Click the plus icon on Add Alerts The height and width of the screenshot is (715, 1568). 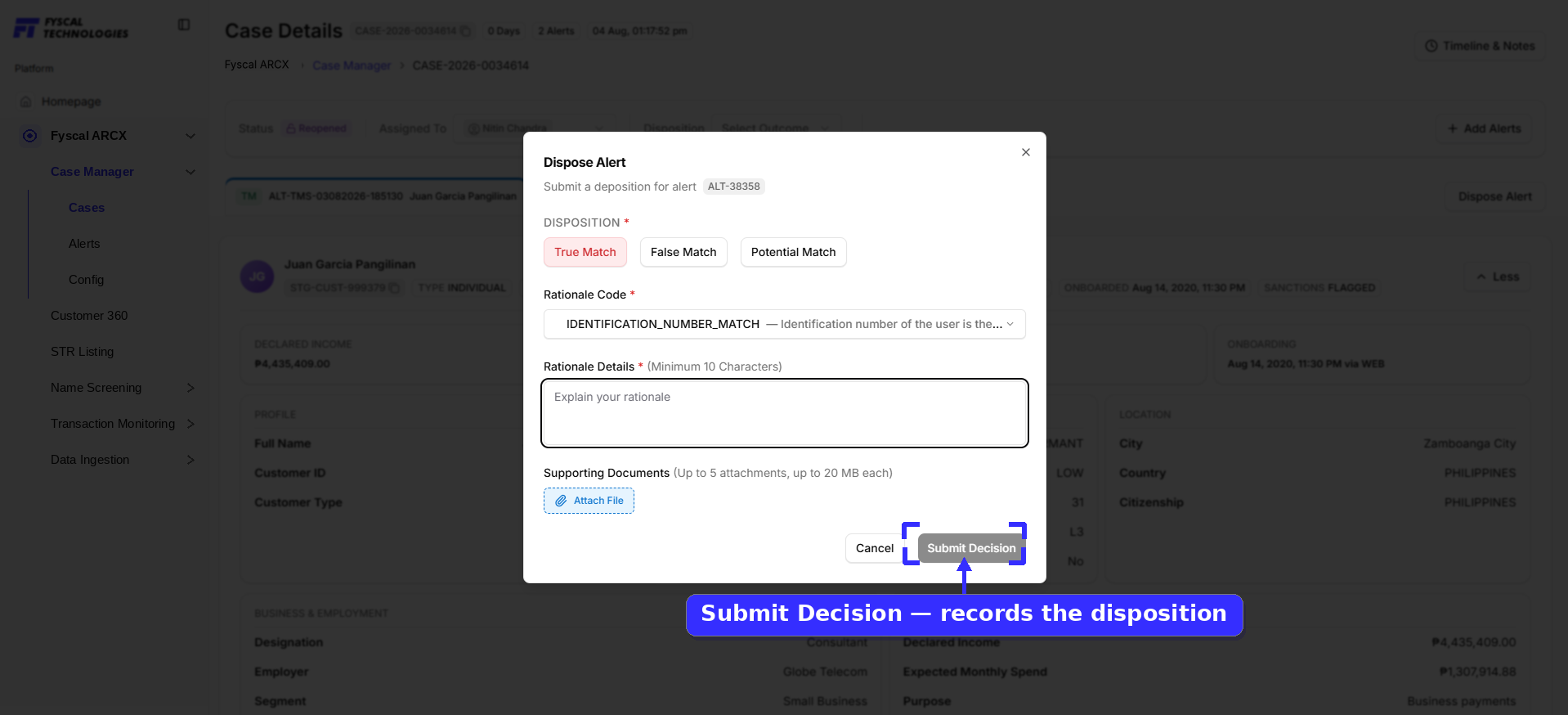[x=1453, y=128]
